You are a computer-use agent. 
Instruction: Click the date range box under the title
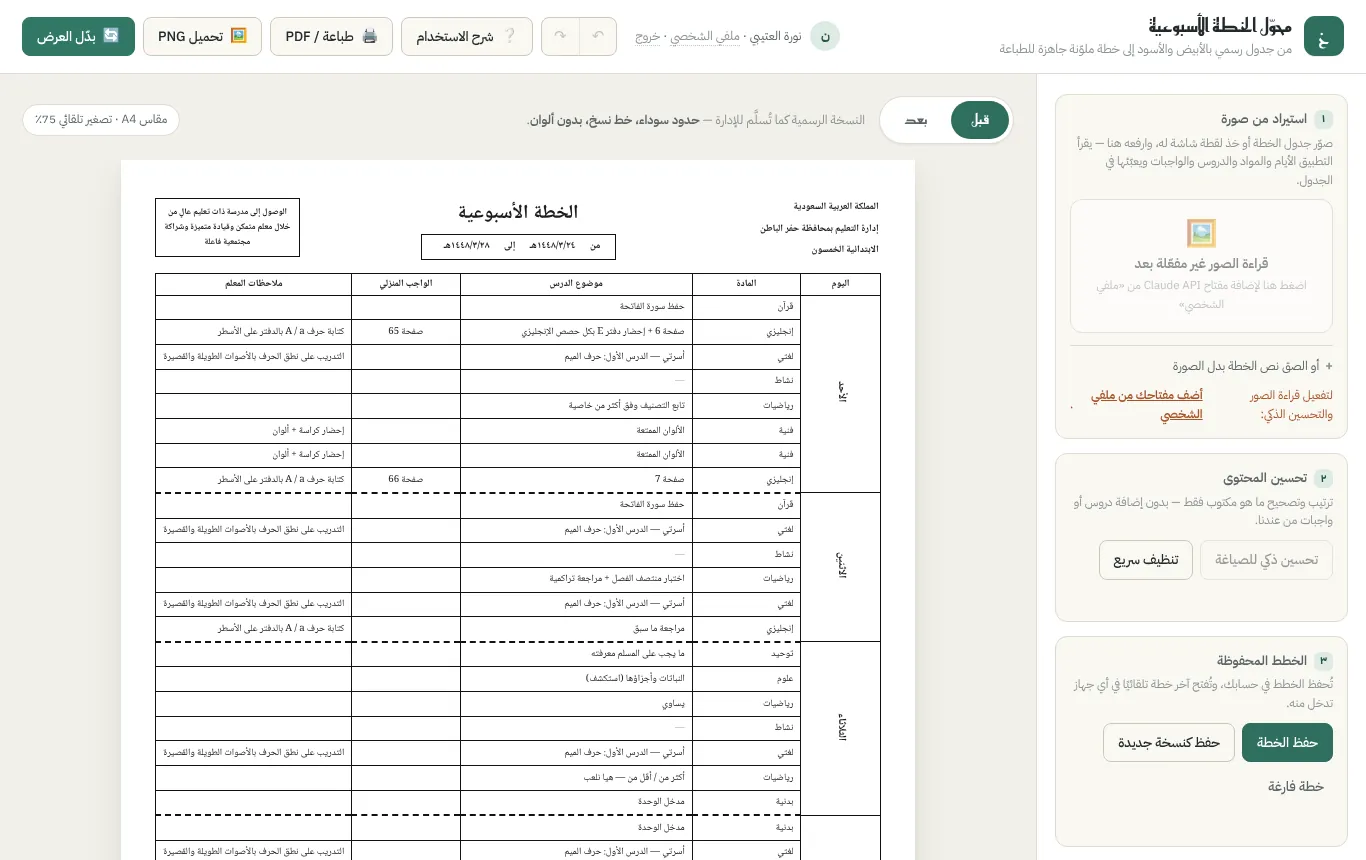(518, 246)
